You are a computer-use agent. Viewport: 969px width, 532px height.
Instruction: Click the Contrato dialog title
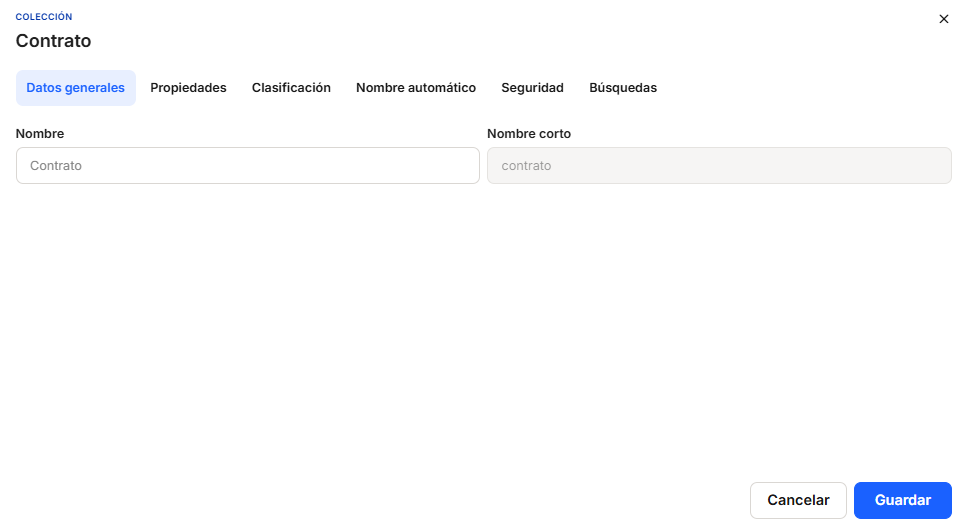[x=53, y=41]
